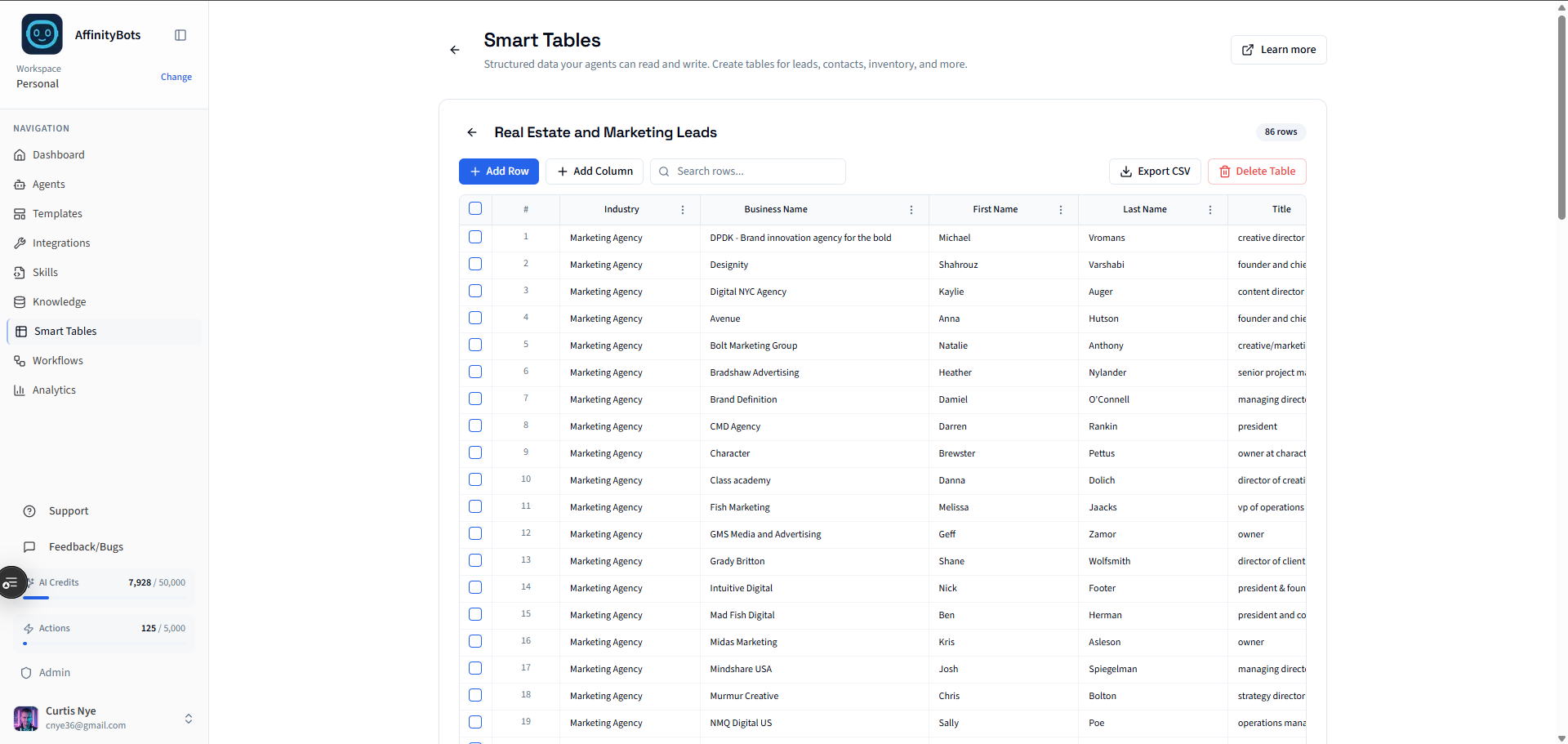Open the Dashboard section
The image size is (1568, 744).
tap(58, 154)
